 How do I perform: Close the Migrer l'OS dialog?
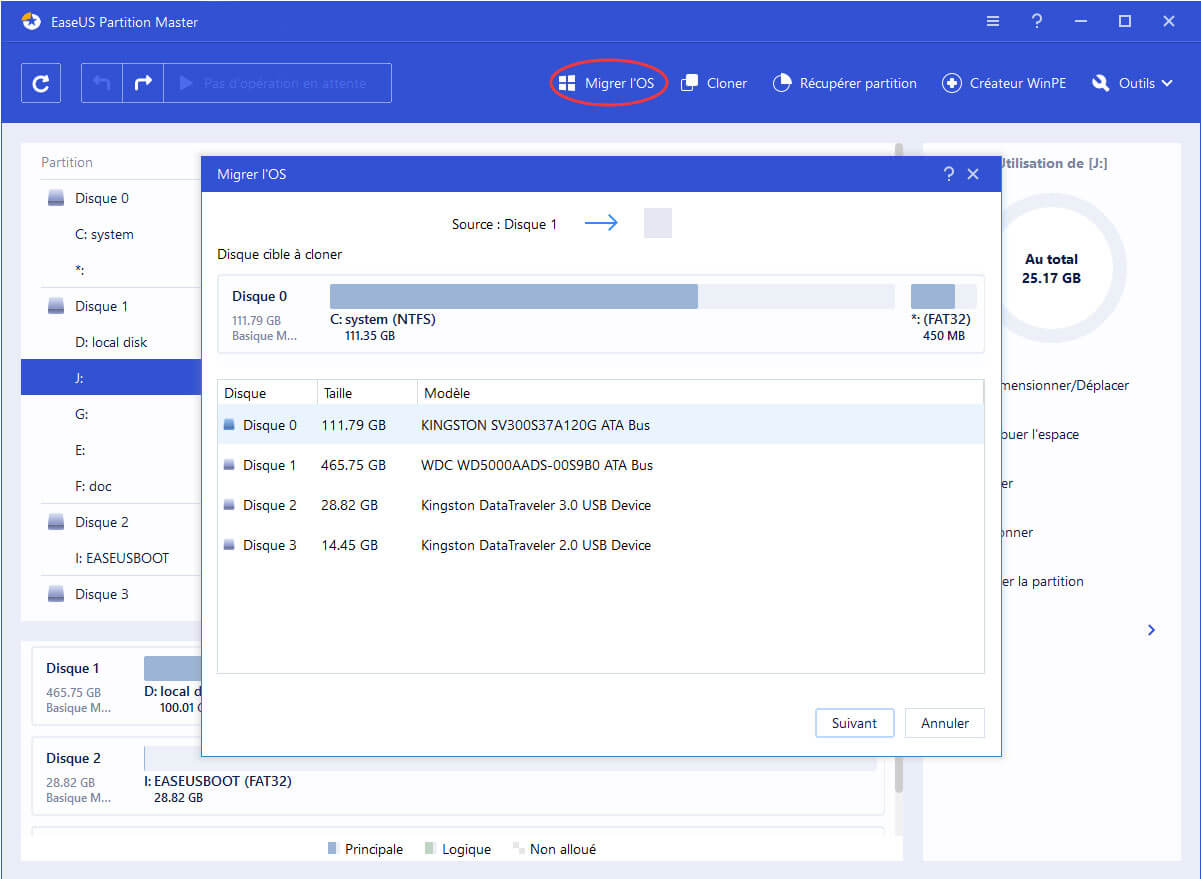pyautogui.click(x=973, y=174)
